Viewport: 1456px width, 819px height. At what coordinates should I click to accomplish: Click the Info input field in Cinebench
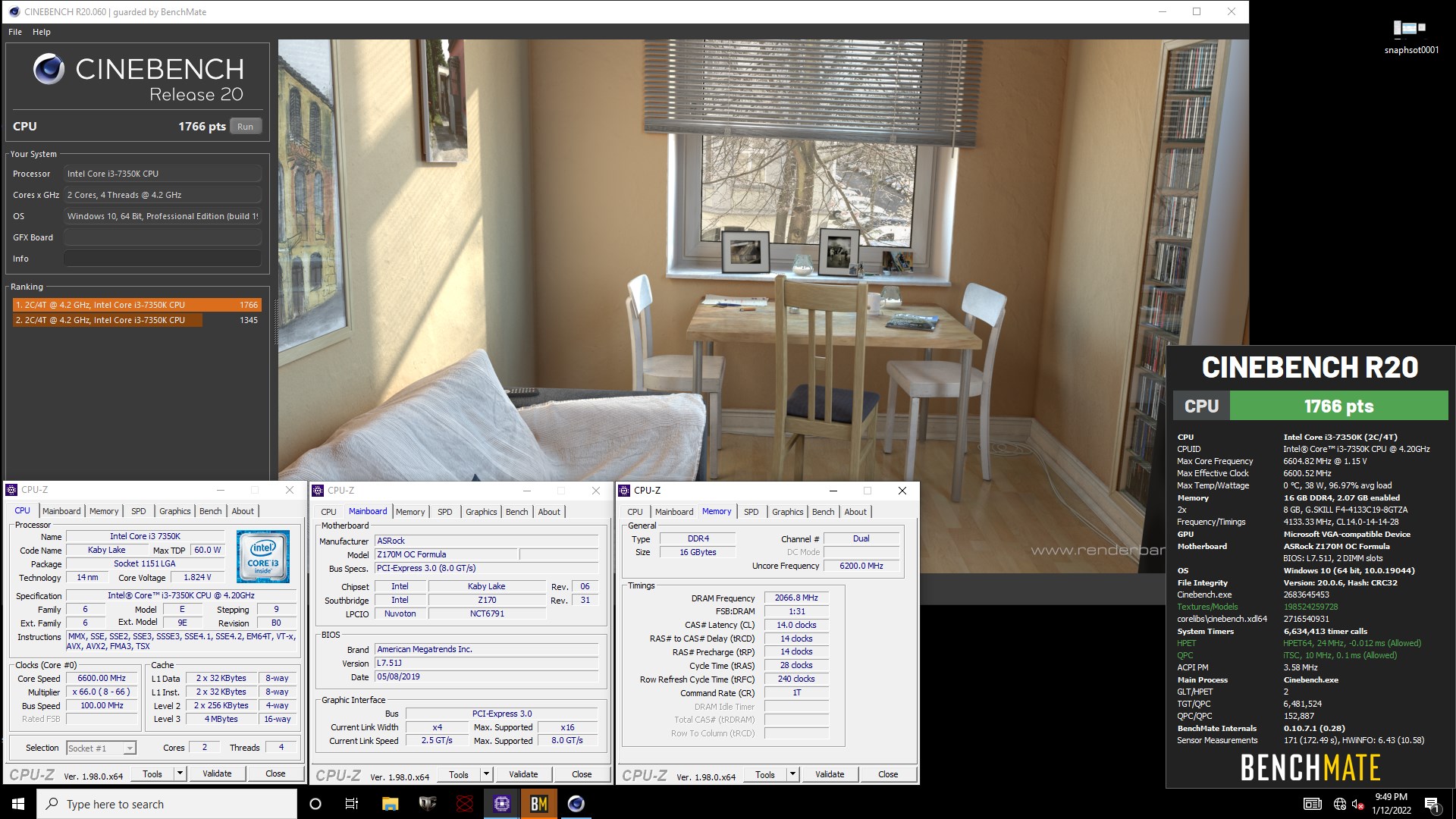click(x=162, y=259)
